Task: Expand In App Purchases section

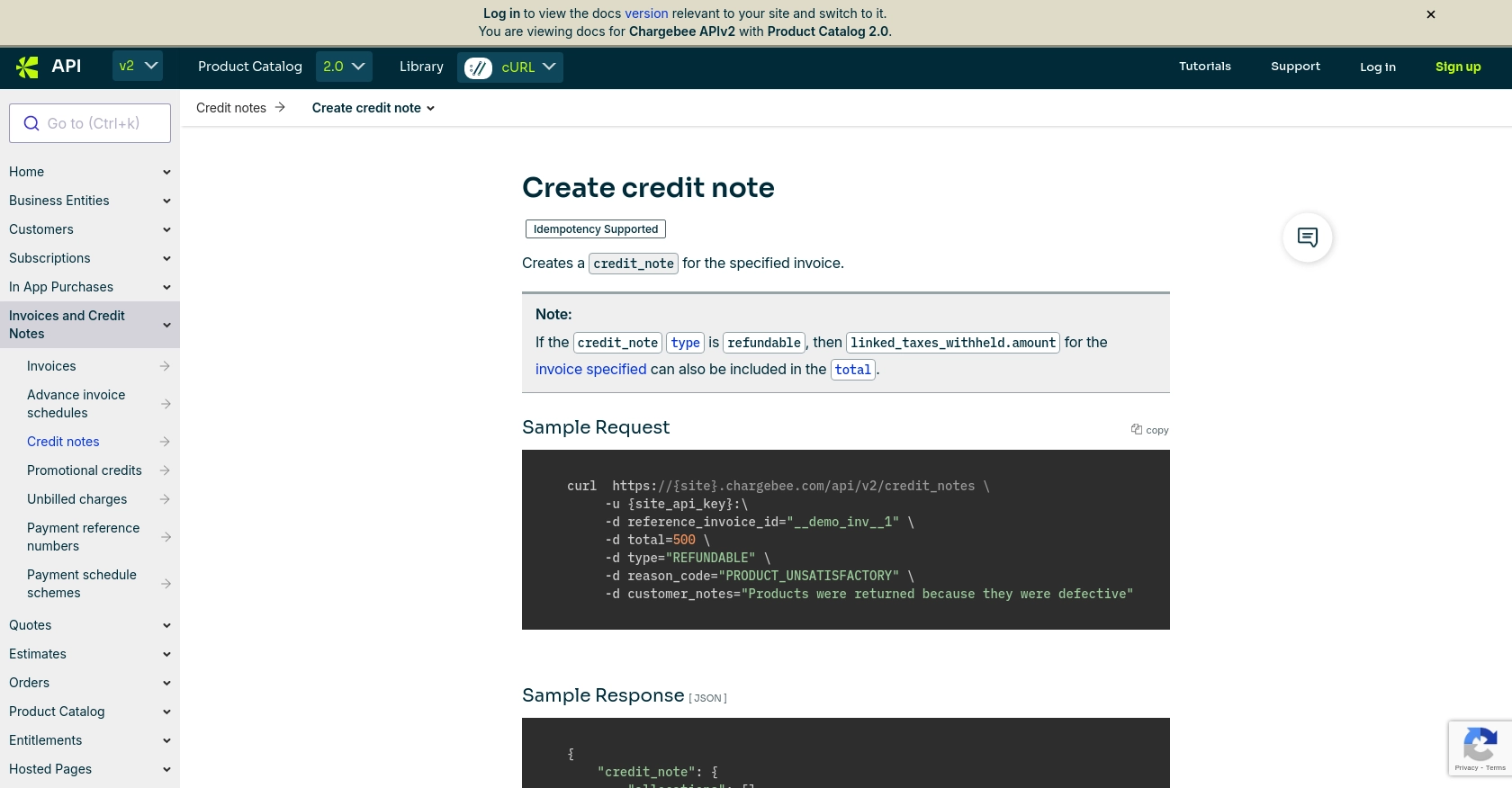Action: (166, 287)
